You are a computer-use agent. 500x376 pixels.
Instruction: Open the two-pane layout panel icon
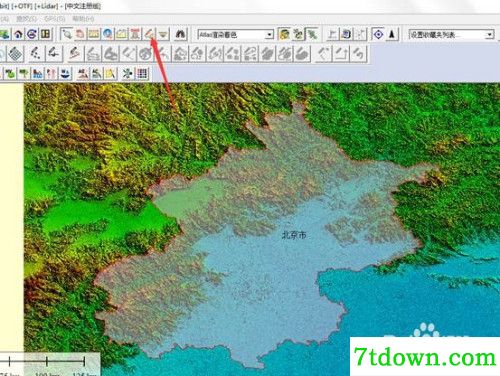coord(45,34)
